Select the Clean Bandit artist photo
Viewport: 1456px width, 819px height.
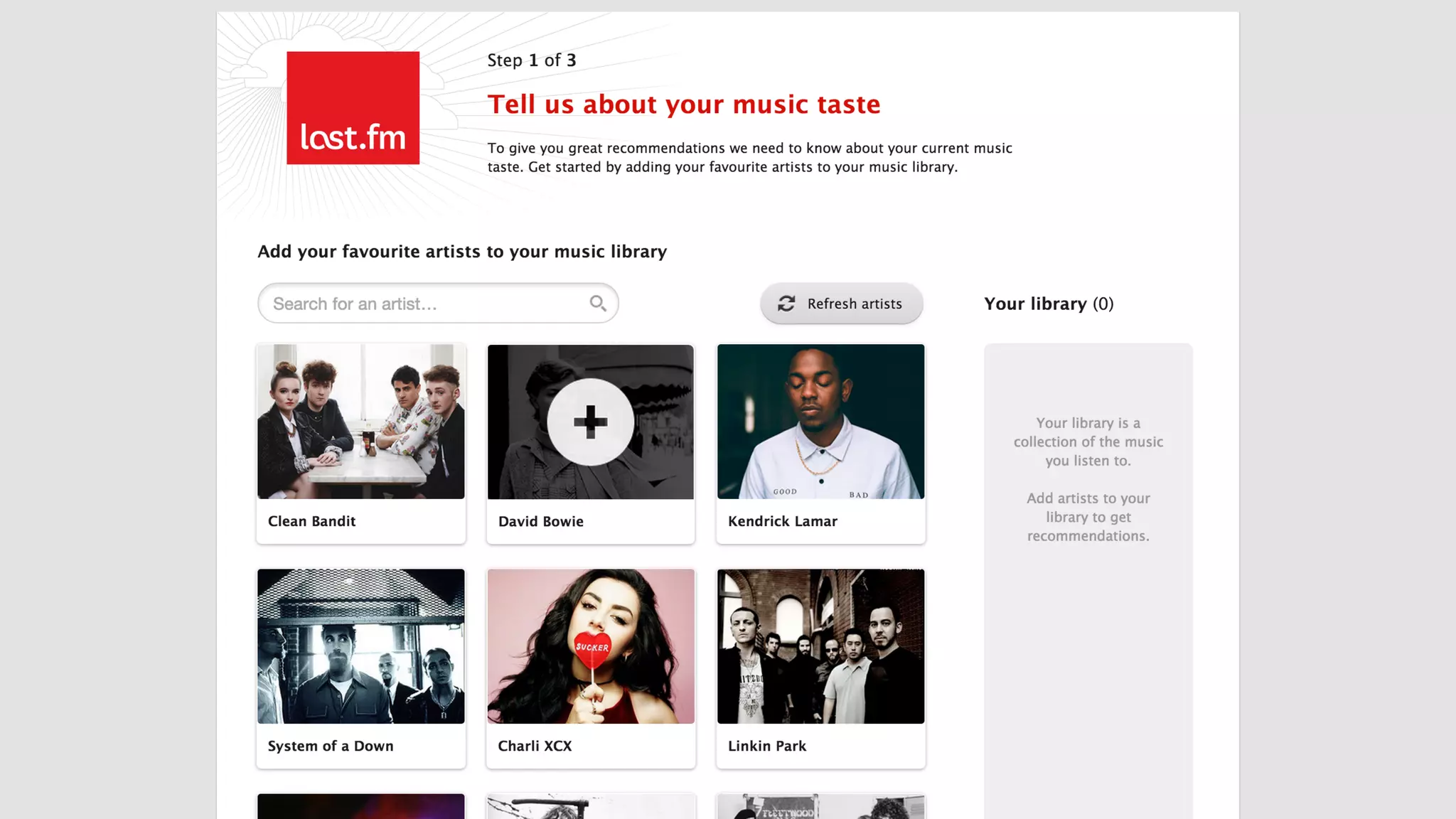click(361, 422)
